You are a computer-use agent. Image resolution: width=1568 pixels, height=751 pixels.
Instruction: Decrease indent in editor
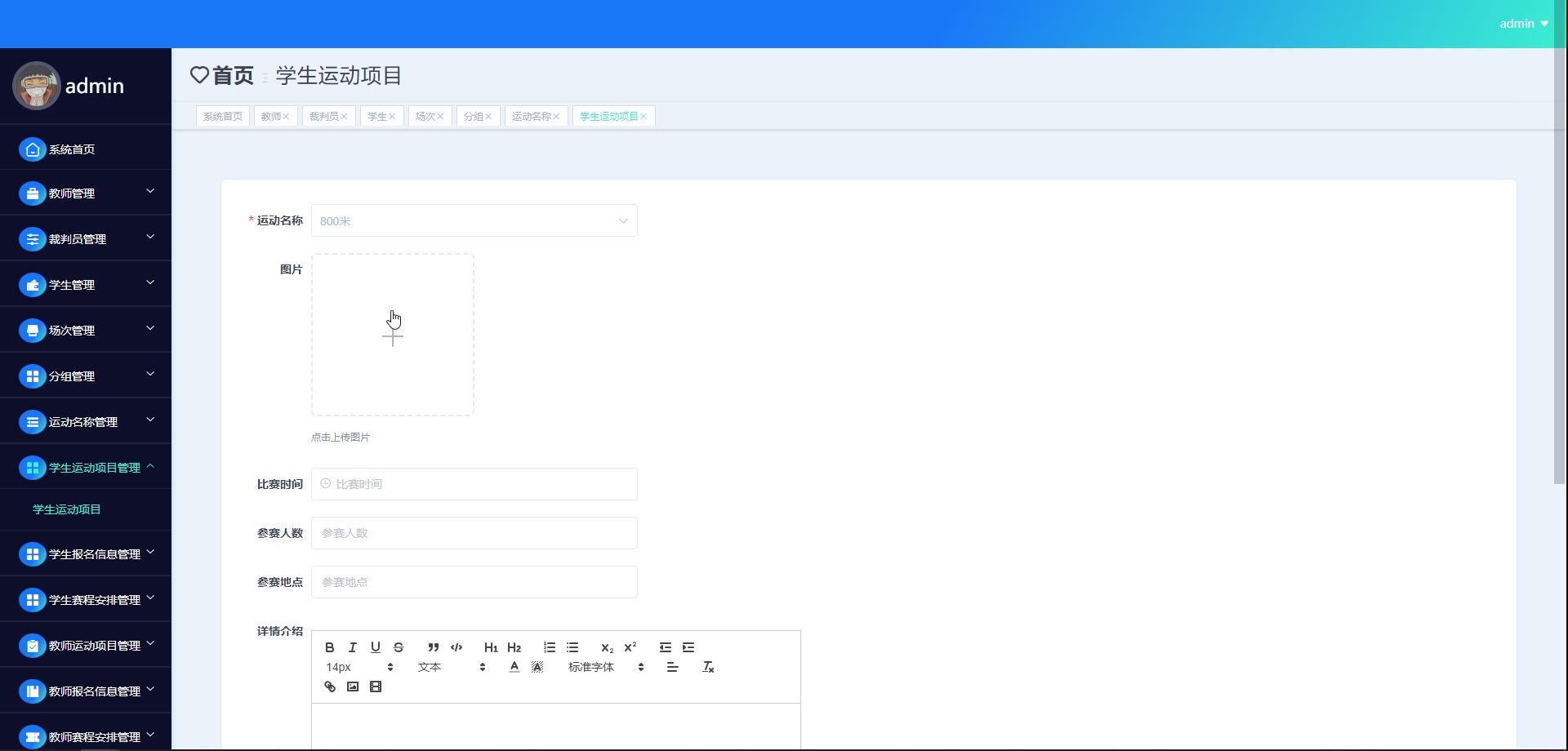[x=666, y=647]
